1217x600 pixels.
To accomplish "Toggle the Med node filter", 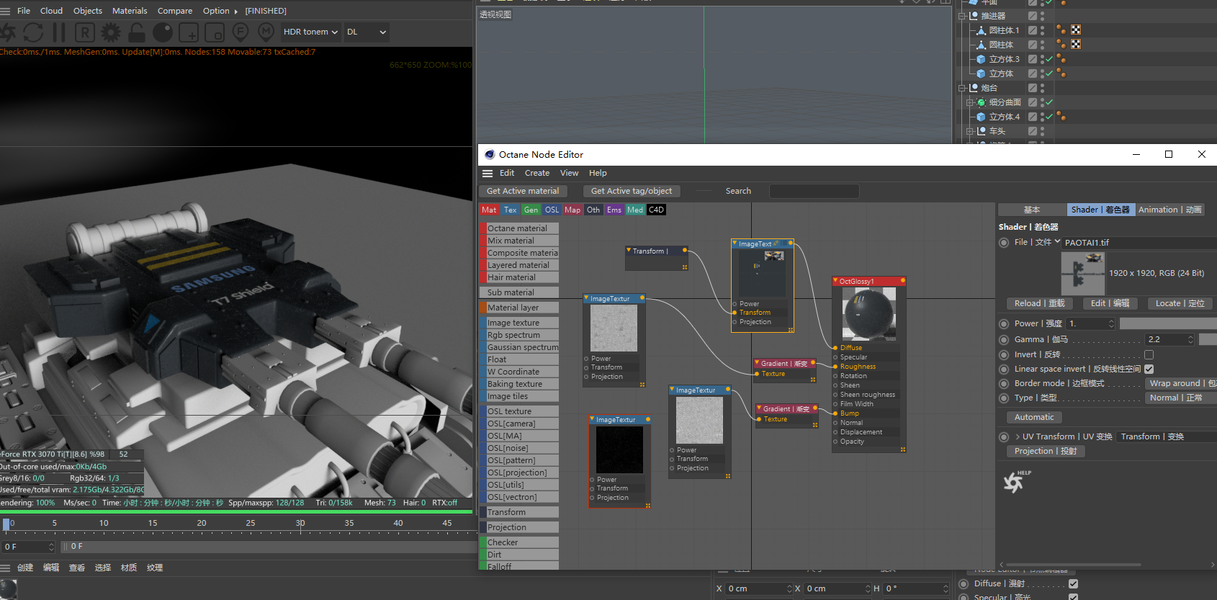I will point(635,210).
